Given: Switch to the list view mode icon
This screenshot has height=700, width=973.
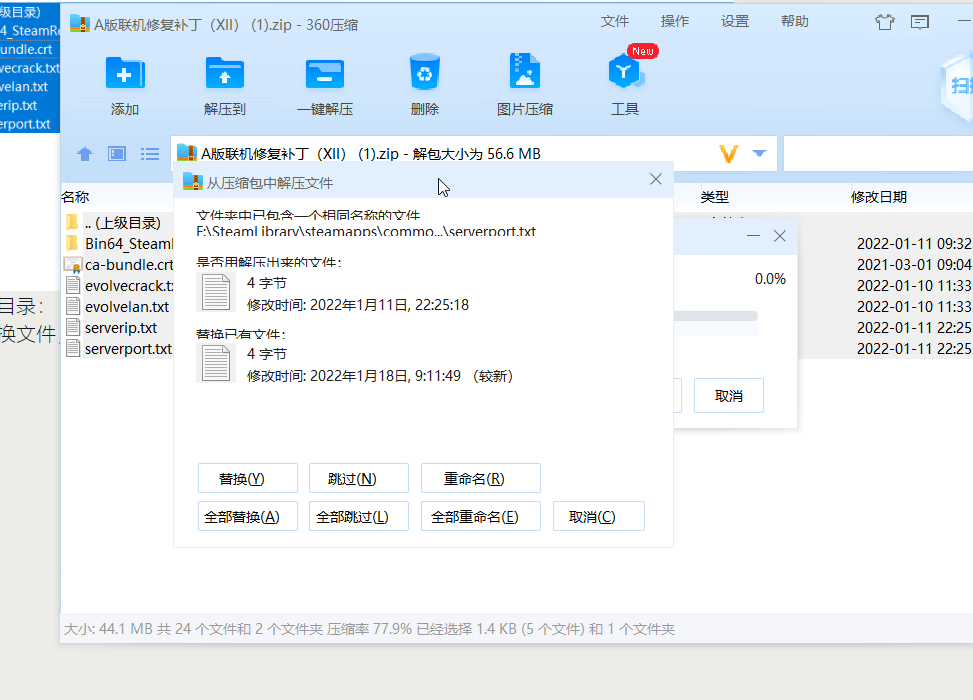Looking at the screenshot, I should (x=150, y=153).
